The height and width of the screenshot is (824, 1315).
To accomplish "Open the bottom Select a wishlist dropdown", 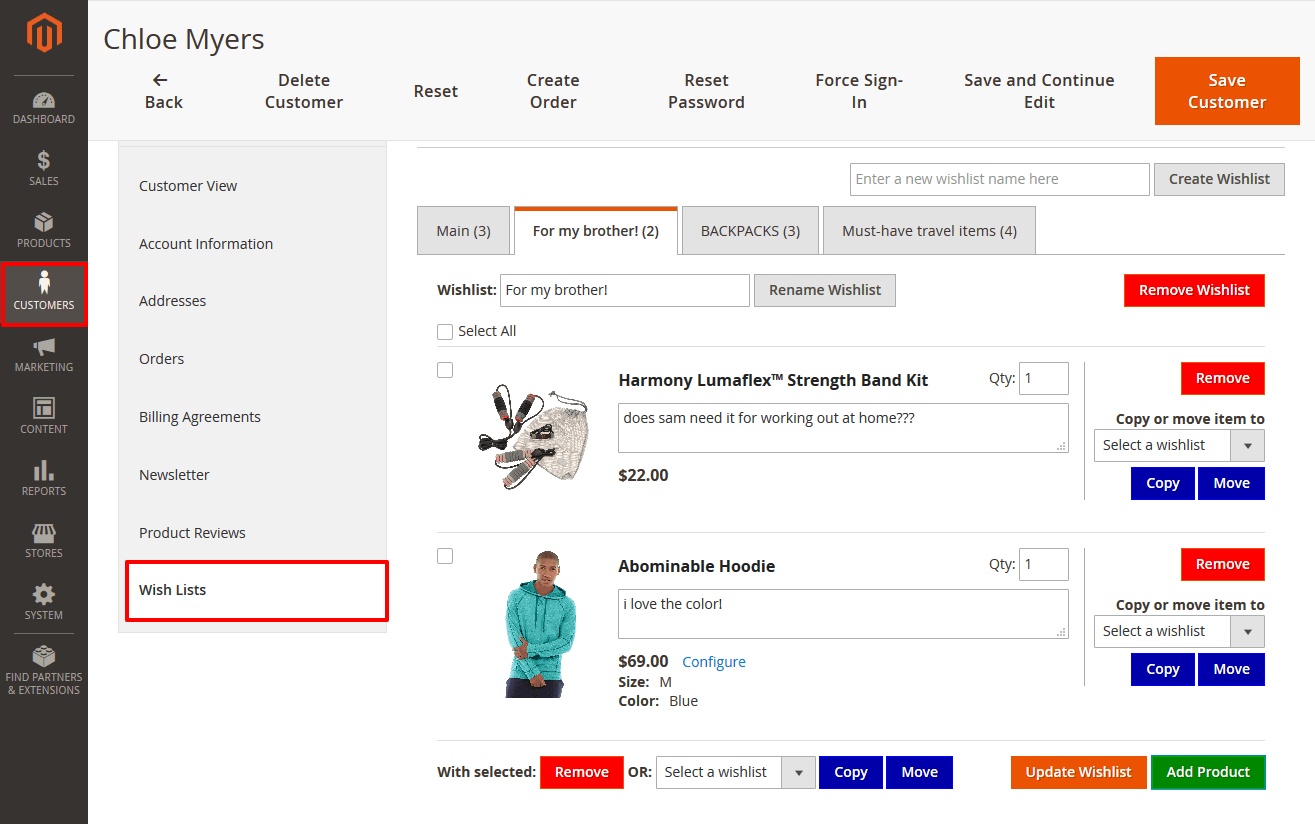I will (x=798, y=772).
